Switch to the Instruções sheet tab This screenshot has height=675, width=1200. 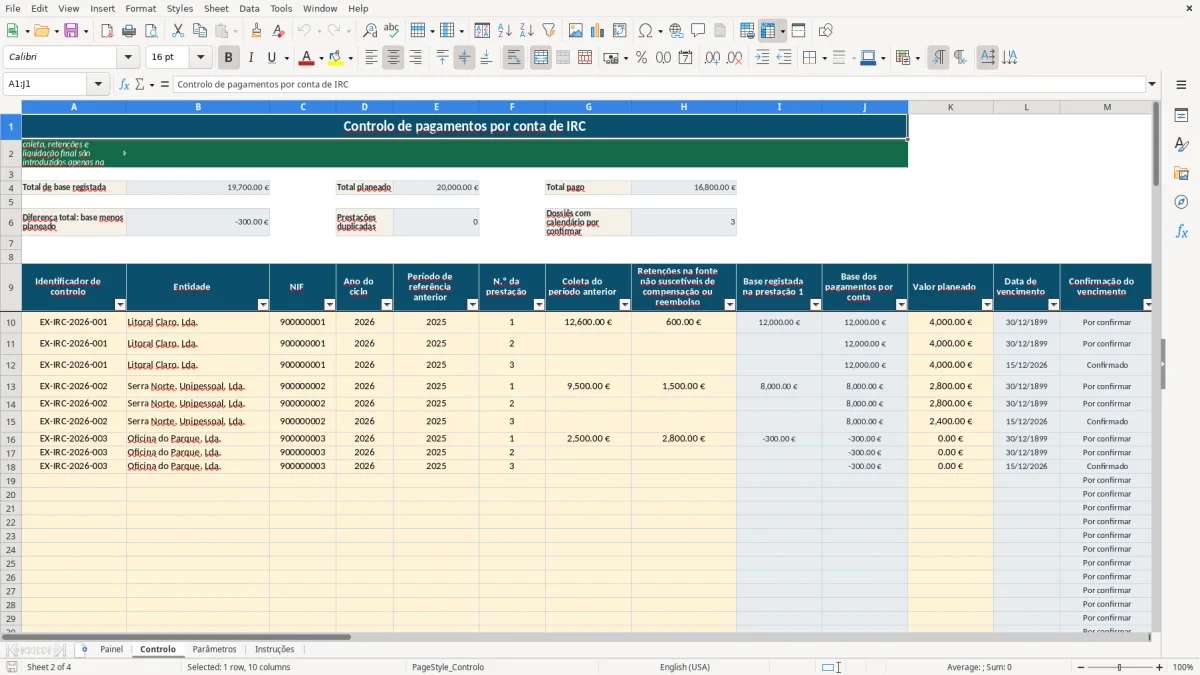(x=274, y=649)
